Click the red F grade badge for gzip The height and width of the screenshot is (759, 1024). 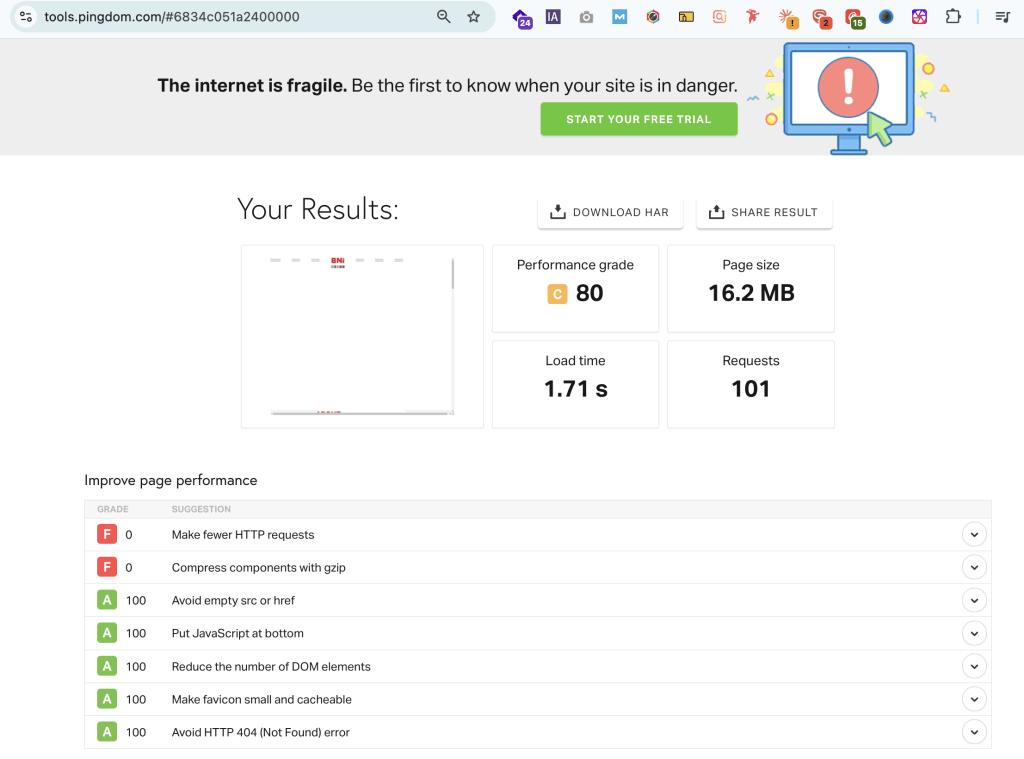pyautogui.click(x=107, y=567)
